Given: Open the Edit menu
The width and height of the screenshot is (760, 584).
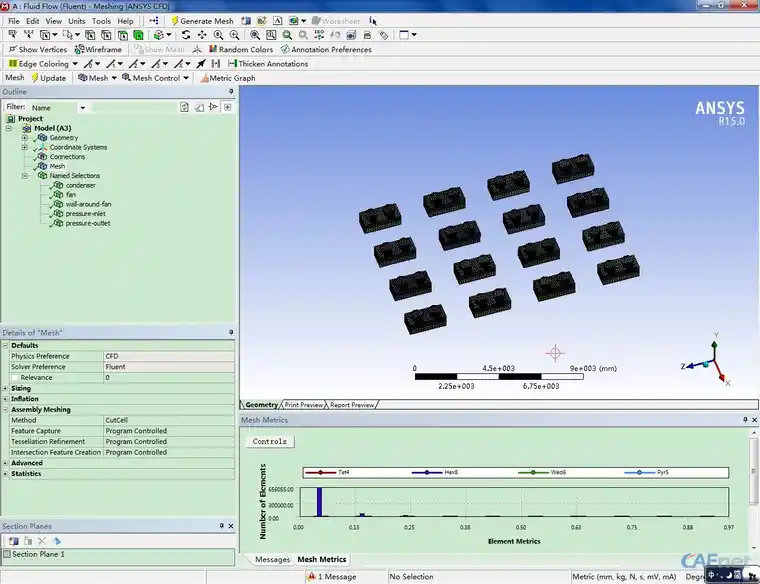Looking at the screenshot, I should pyautogui.click(x=32, y=21).
